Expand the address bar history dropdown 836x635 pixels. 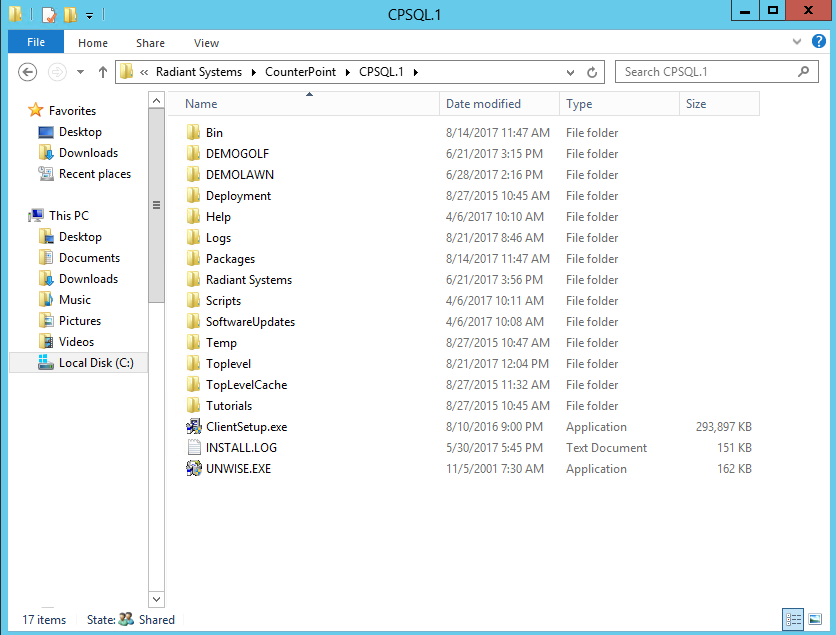point(570,73)
